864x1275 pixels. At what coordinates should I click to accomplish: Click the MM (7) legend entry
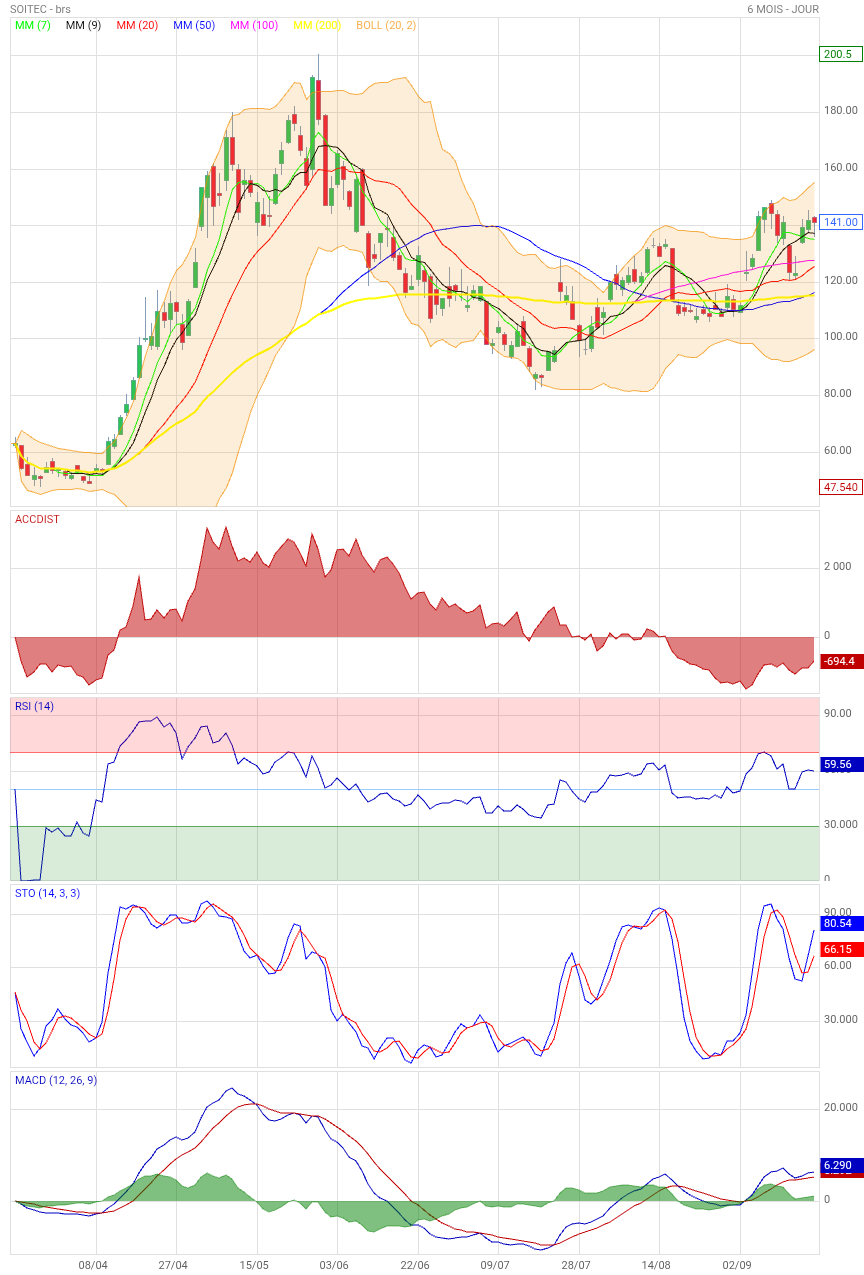[x=33, y=25]
